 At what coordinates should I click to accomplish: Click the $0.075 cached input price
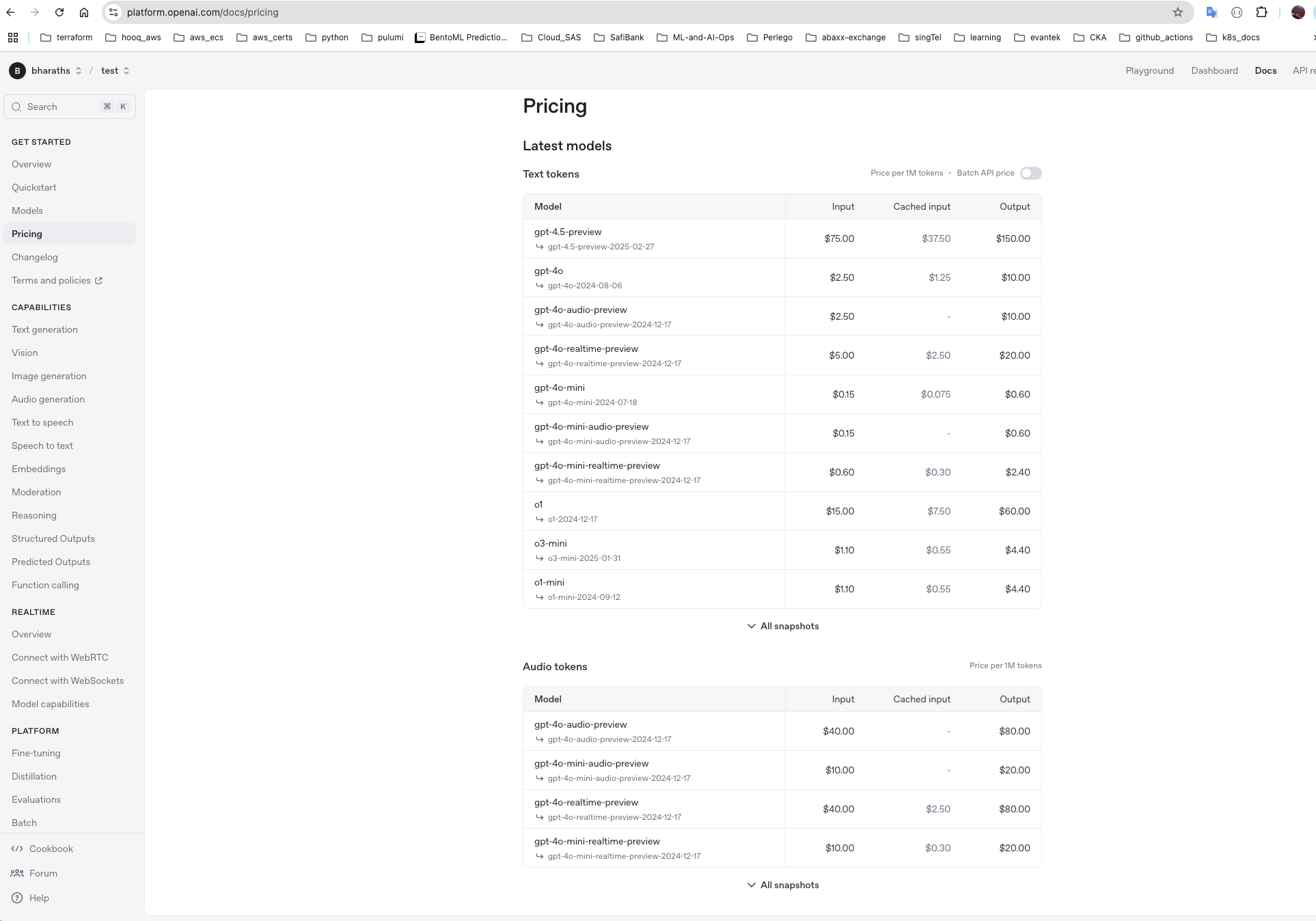pos(935,394)
